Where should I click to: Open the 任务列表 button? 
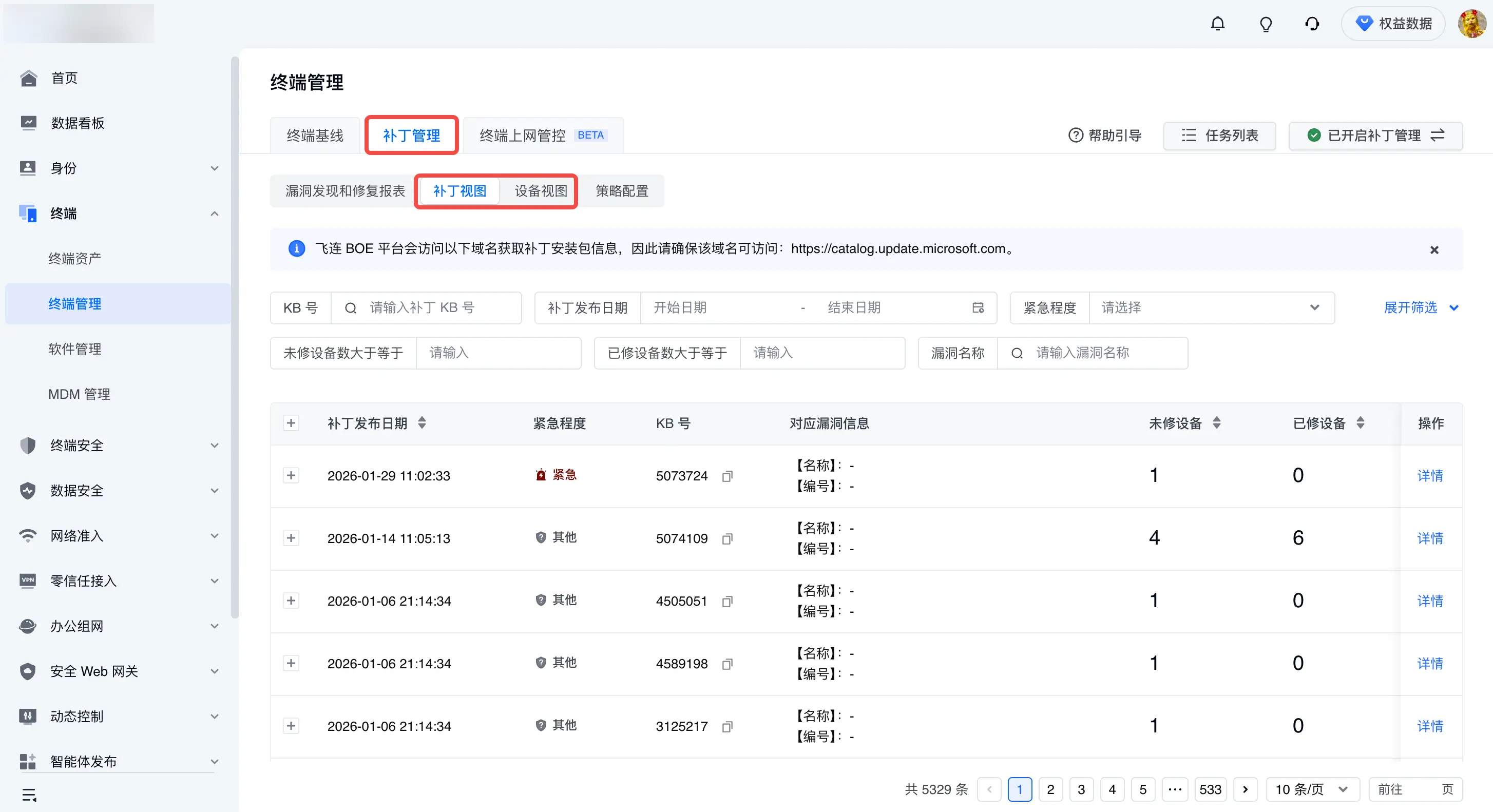1219,136
